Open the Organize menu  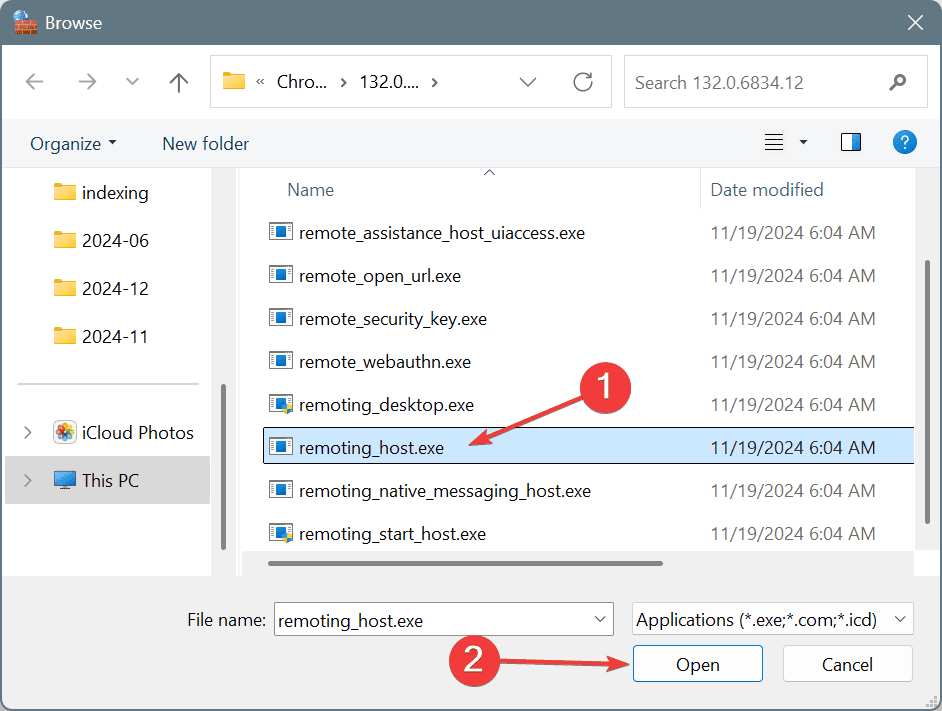pyautogui.click(x=73, y=143)
